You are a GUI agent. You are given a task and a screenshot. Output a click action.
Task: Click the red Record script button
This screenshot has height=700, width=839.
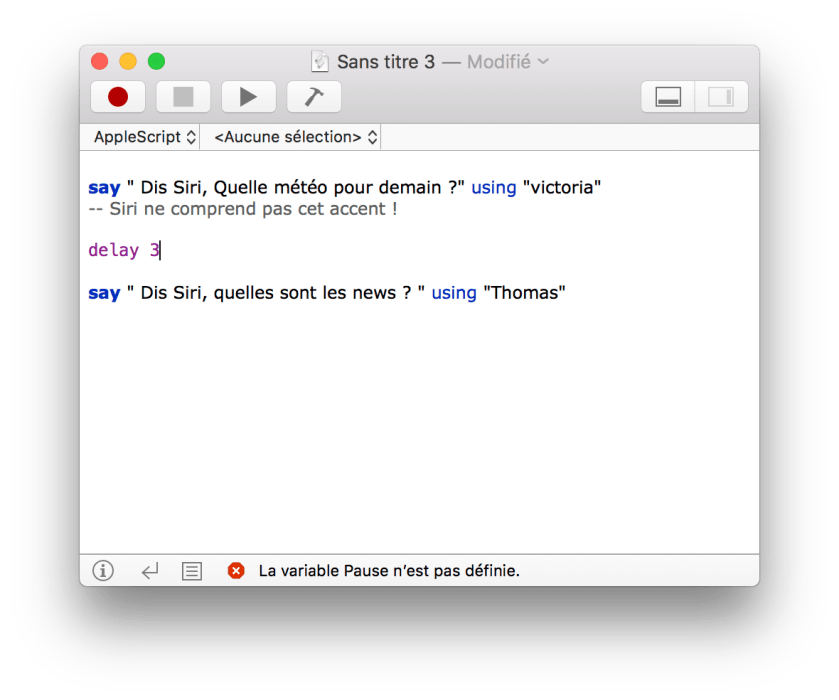pyautogui.click(x=118, y=97)
